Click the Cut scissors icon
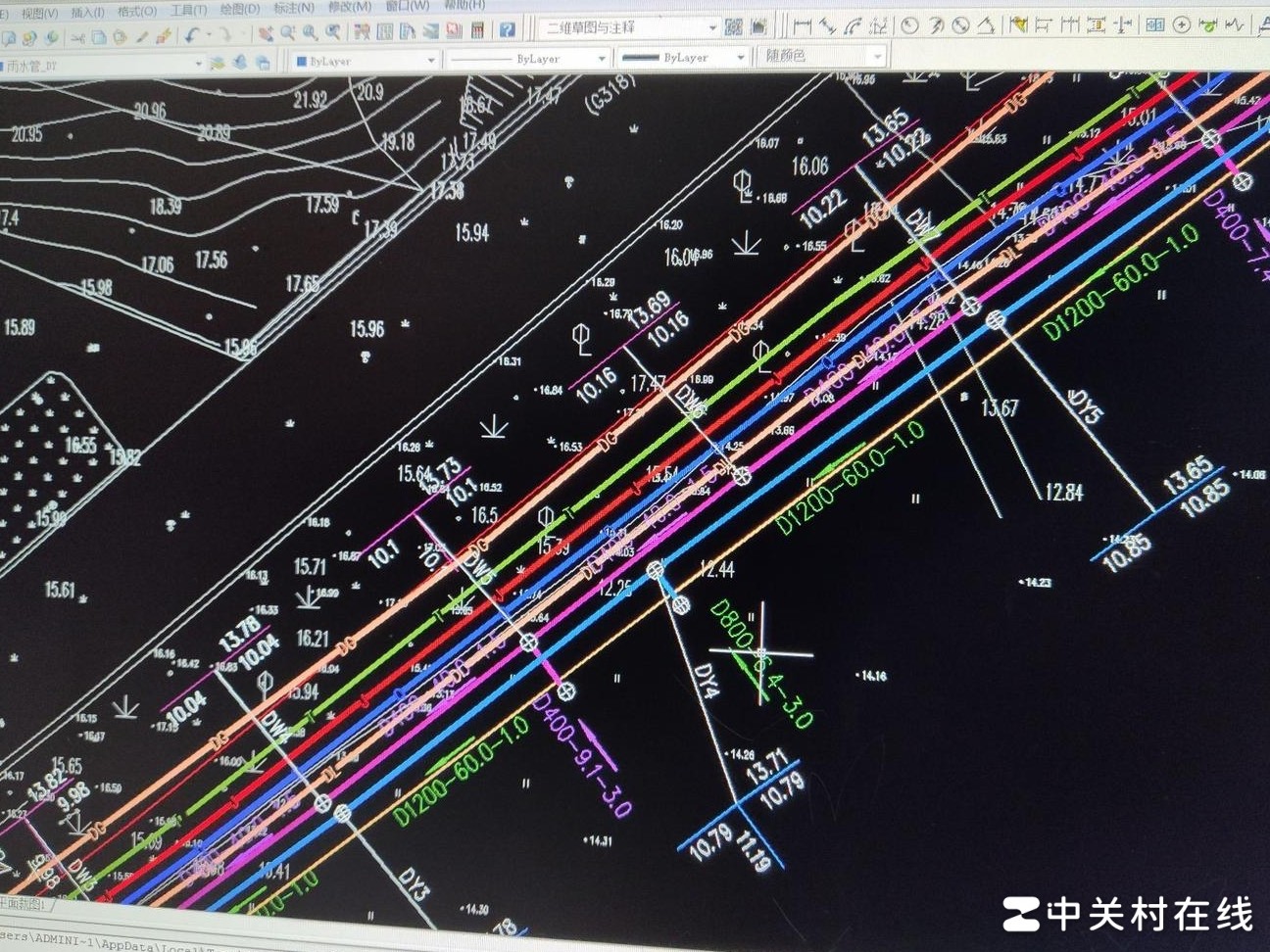1270x952 pixels. (77, 37)
